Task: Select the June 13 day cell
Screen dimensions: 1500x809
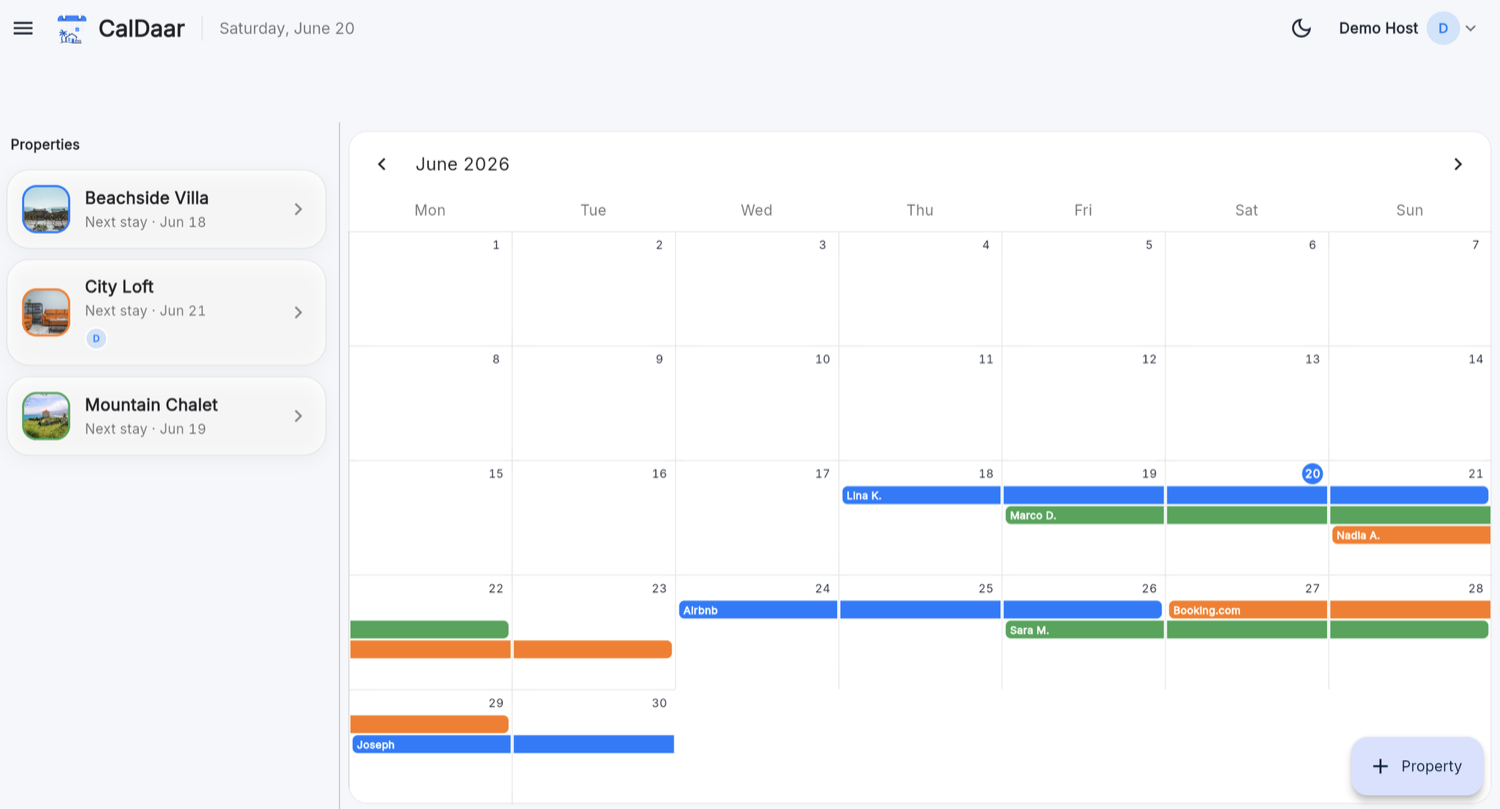Action: (1247, 403)
